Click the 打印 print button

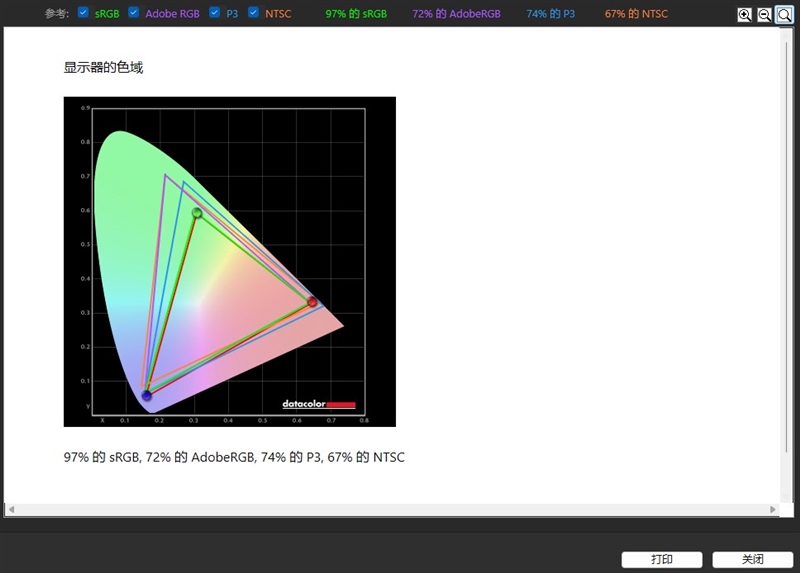662,559
